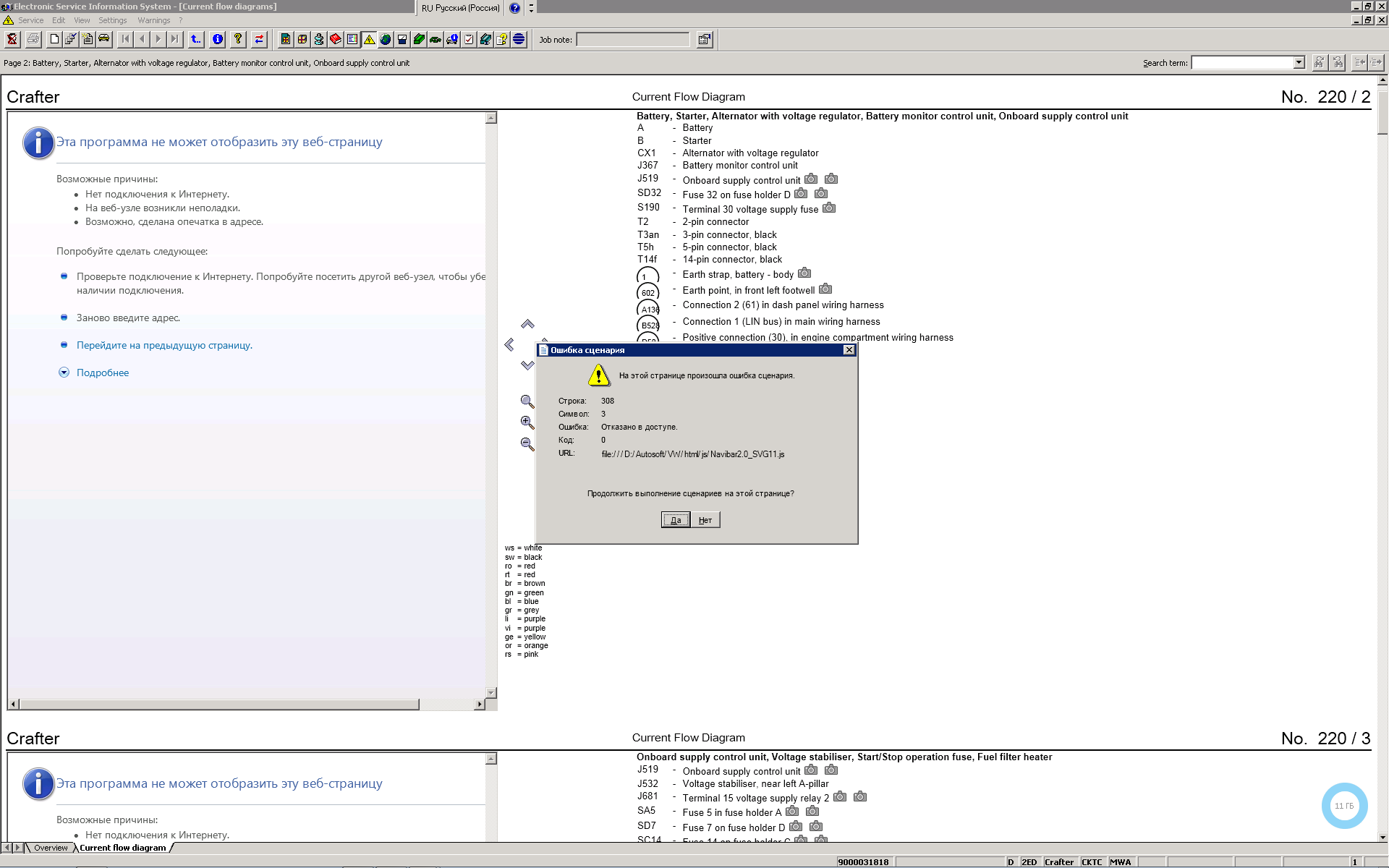Viewport: 1389px width, 868px height.
Task: Click the printer icon in the toolbar
Action: click(33, 39)
